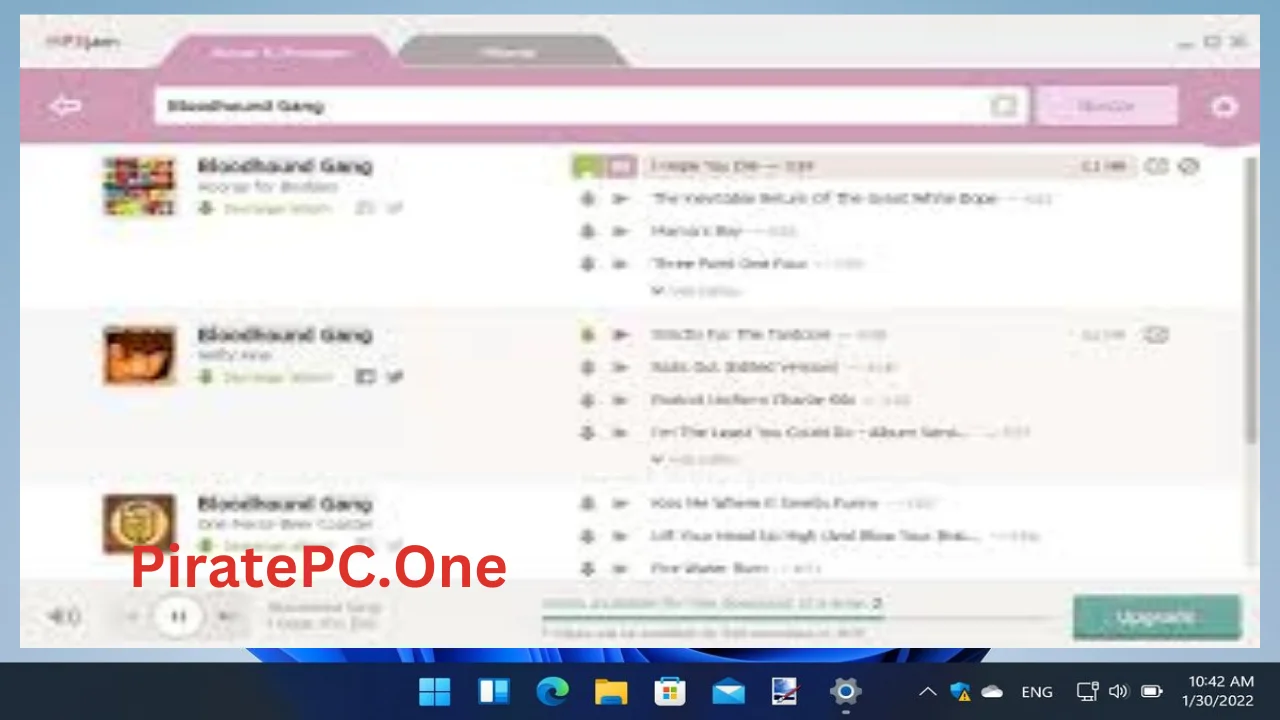Open the Hooray for Boobies album cover
This screenshot has height=720, width=1280.
[x=139, y=186]
